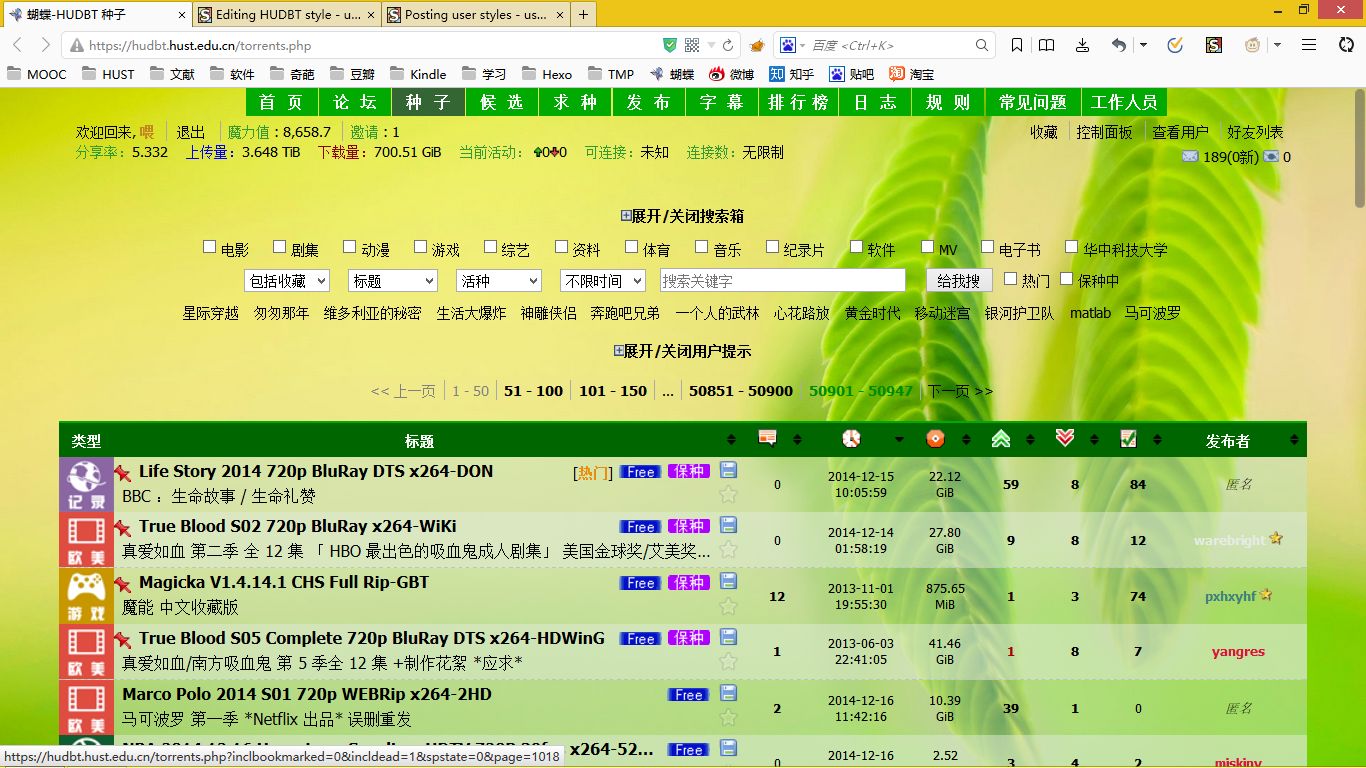The height and width of the screenshot is (768, 1366).
Task: Bookmark True Blood S02 with star icon
Action: pyautogui.click(x=728, y=549)
